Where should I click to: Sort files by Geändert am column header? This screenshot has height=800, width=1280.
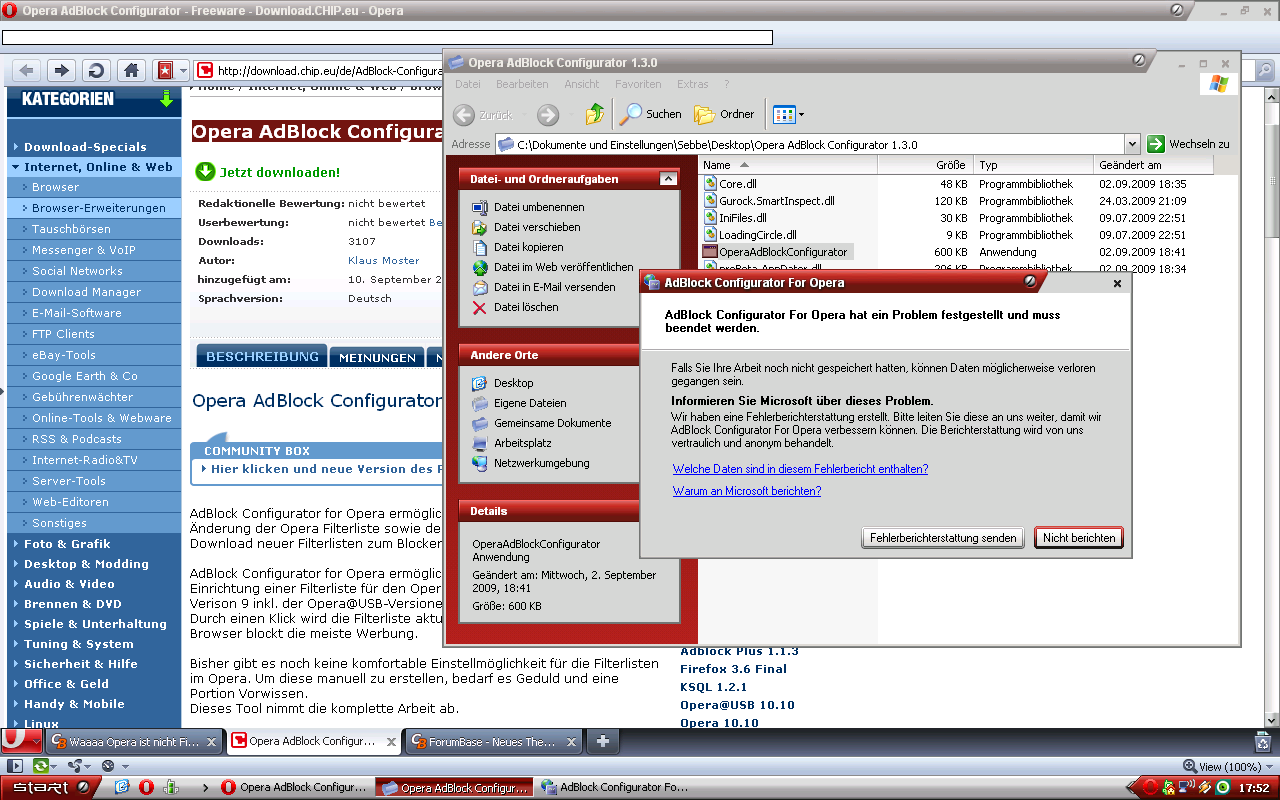click(x=1154, y=165)
